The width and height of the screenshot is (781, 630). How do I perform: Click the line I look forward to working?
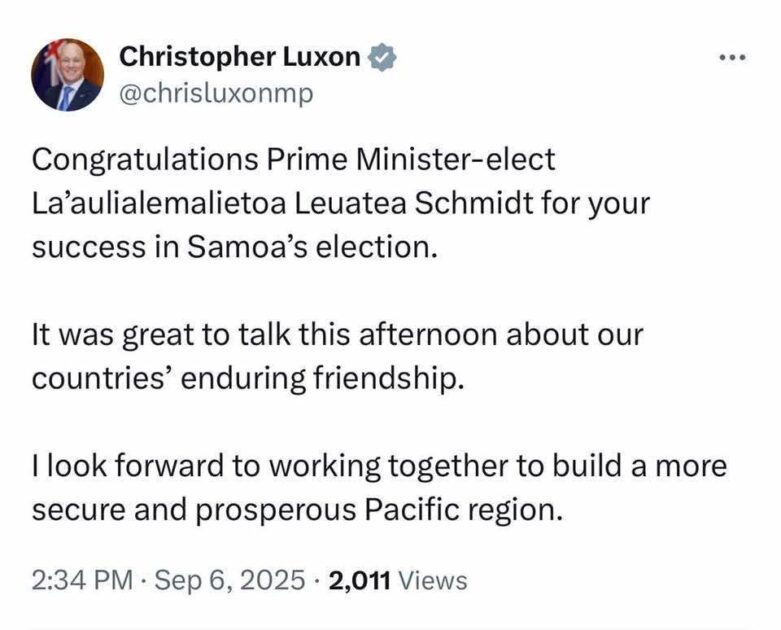[380, 466]
